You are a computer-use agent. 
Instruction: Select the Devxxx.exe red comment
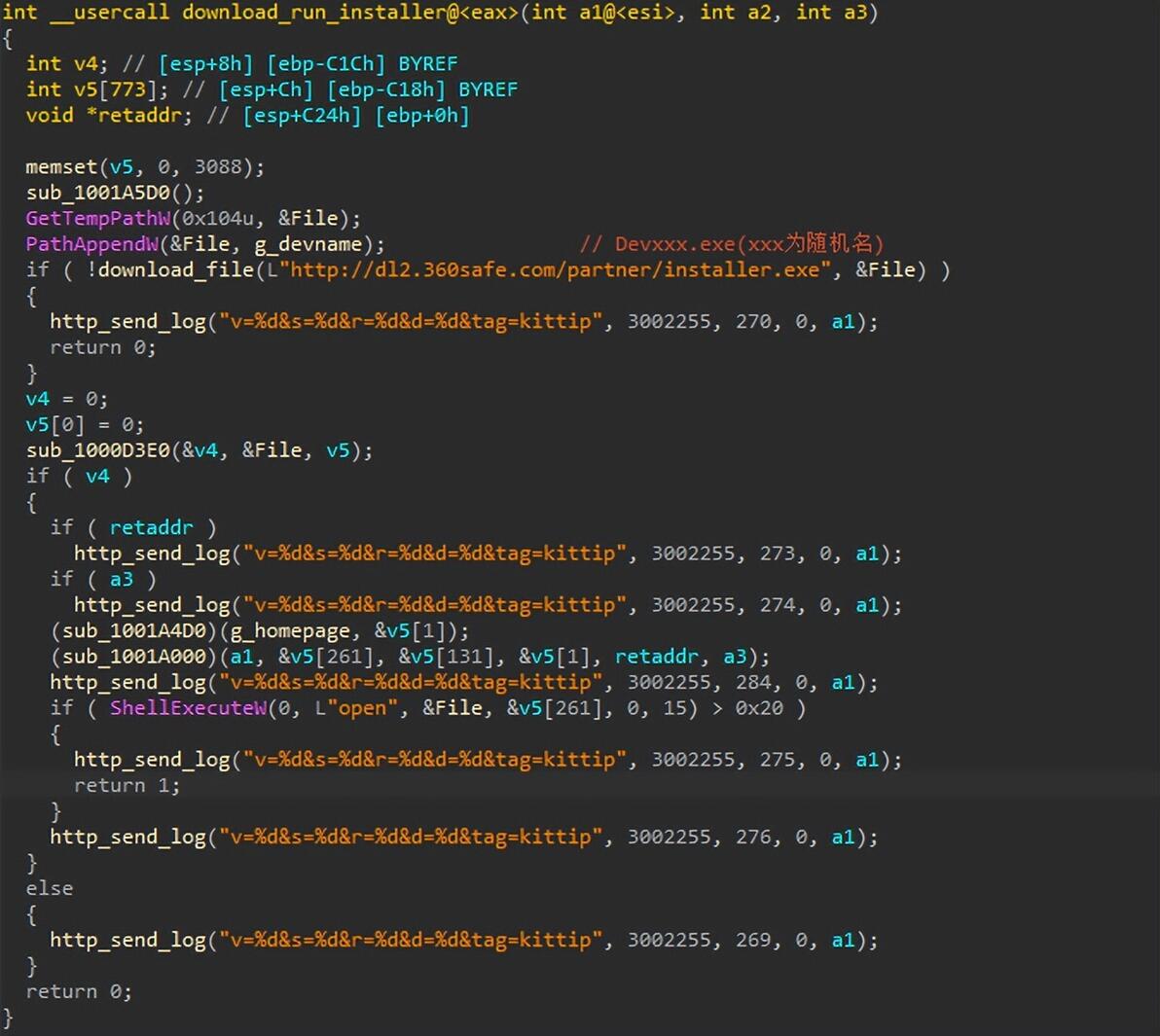[732, 244]
